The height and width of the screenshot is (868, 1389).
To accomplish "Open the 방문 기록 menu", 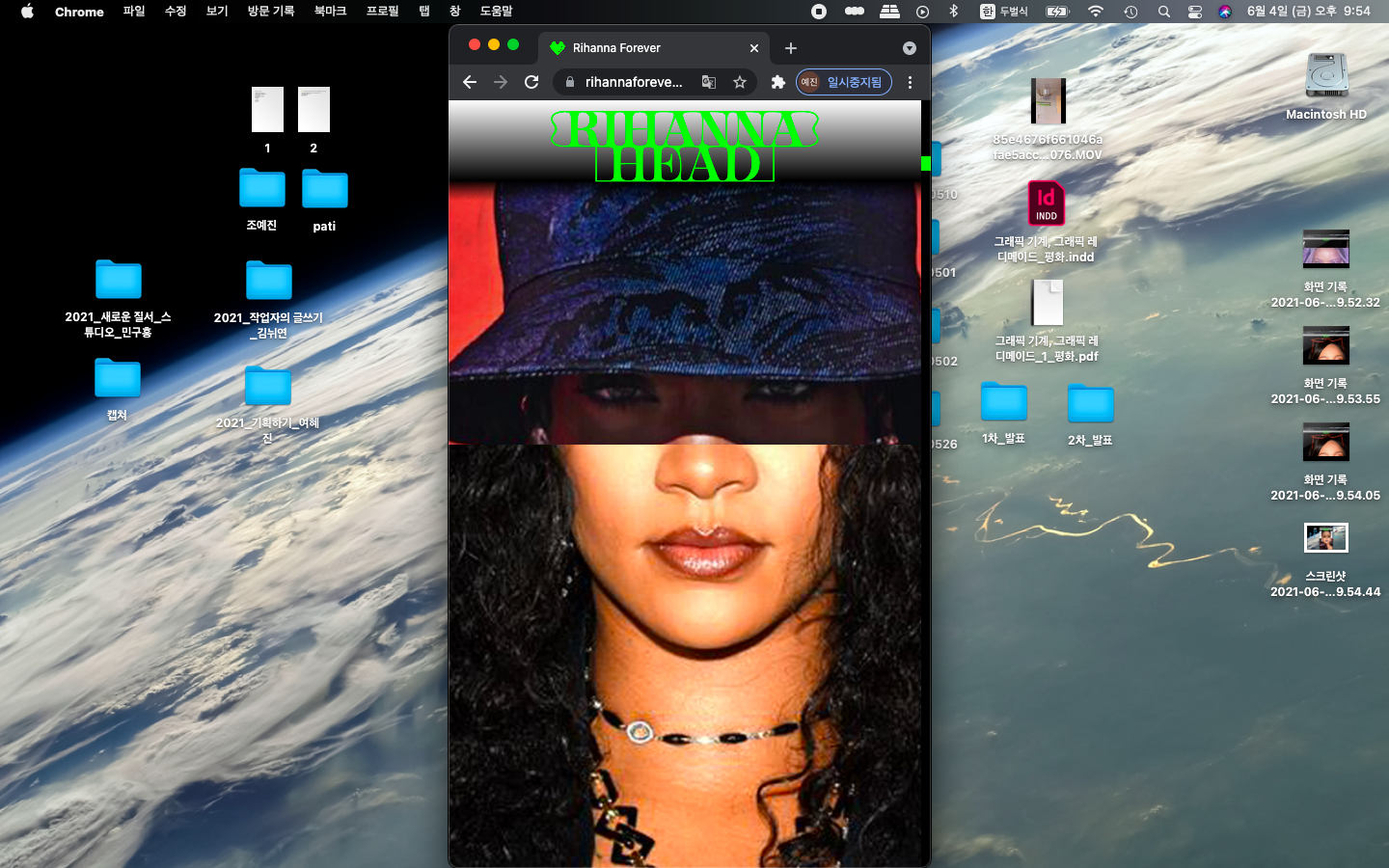I will click(x=271, y=12).
